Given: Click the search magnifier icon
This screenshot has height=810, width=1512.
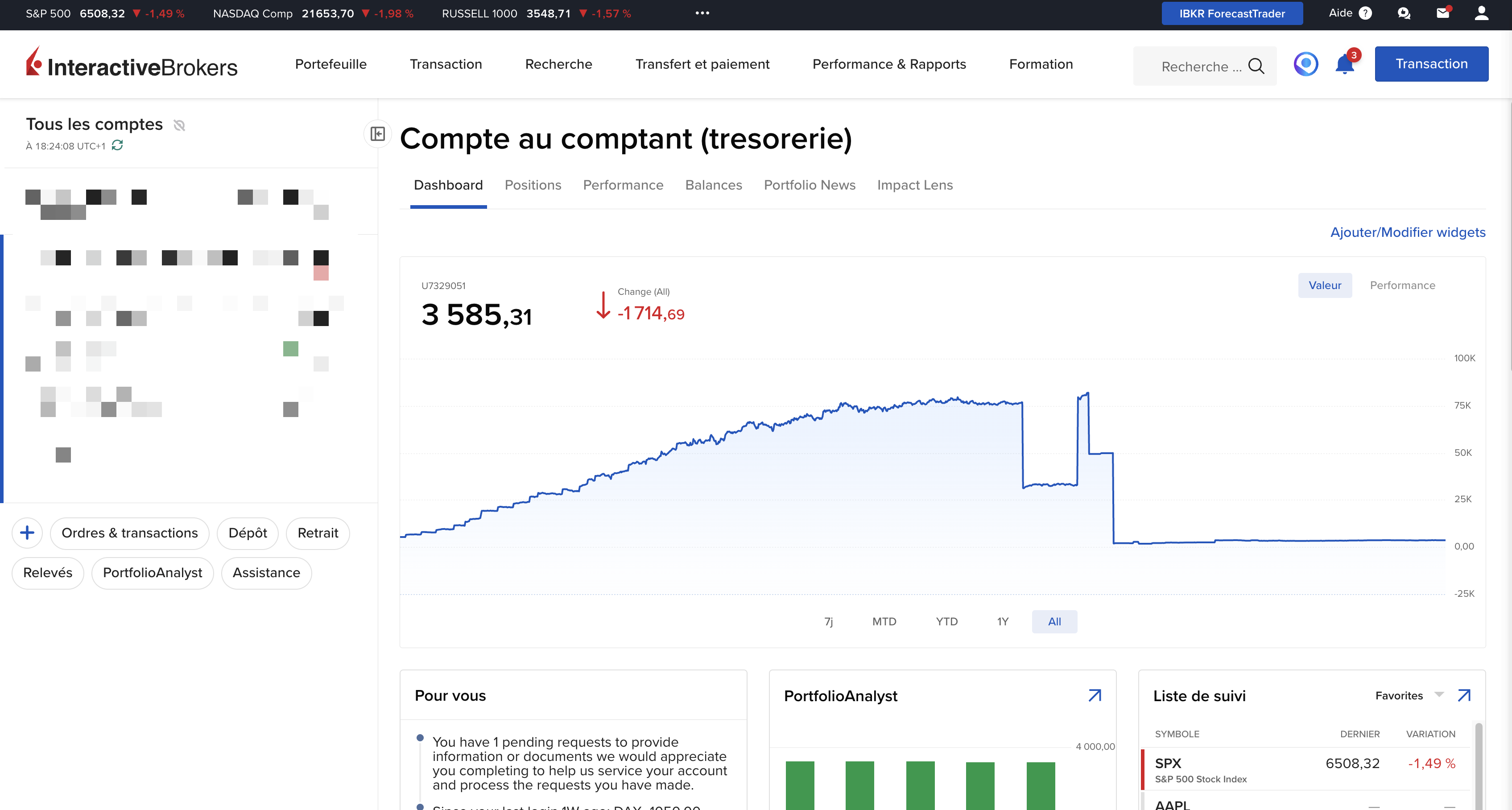Looking at the screenshot, I should 1256,66.
